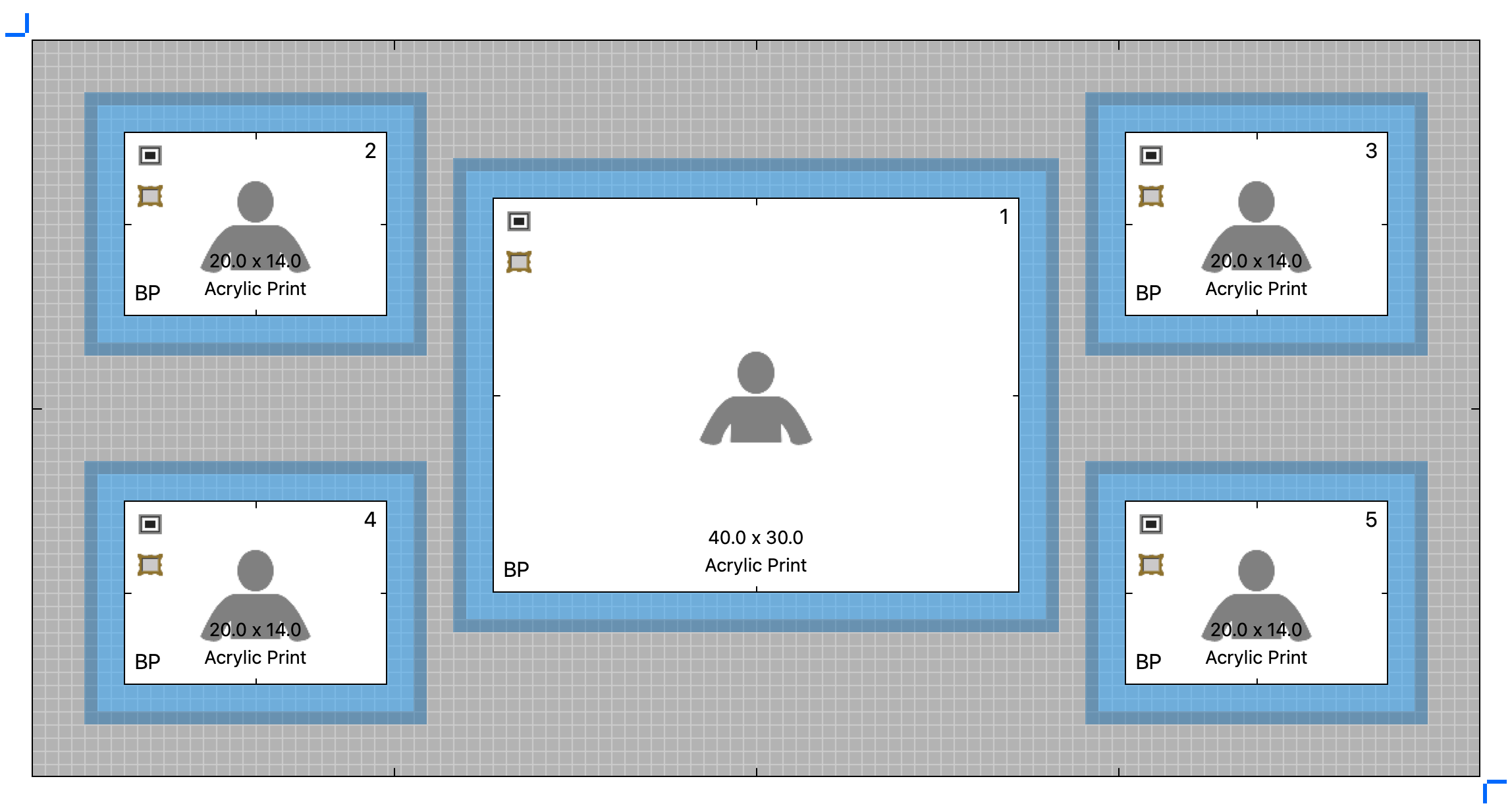Click the Acrylic Print label in opening 3
Screen dimensions: 1512x810
(1256, 288)
